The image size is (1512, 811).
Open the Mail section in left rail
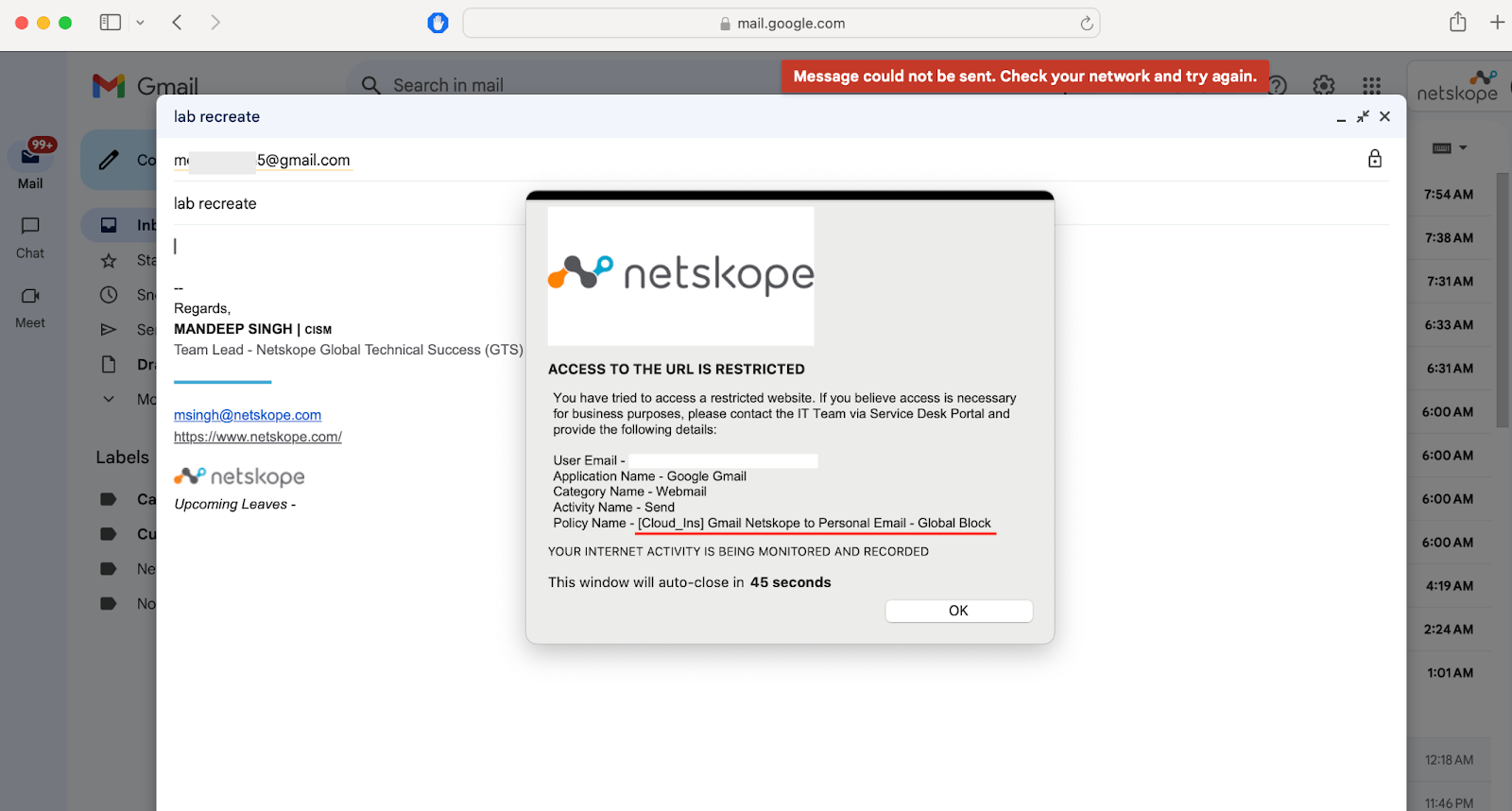click(x=30, y=163)
